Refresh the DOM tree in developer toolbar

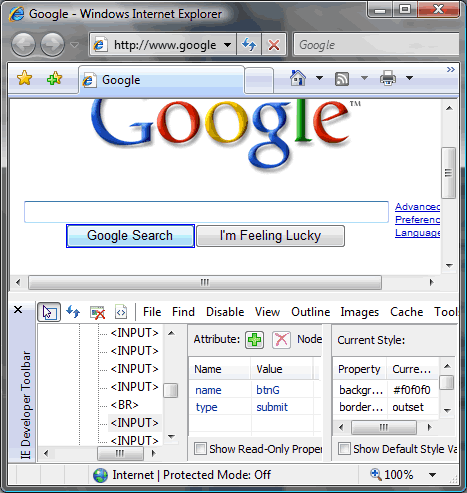click(73, 312)
